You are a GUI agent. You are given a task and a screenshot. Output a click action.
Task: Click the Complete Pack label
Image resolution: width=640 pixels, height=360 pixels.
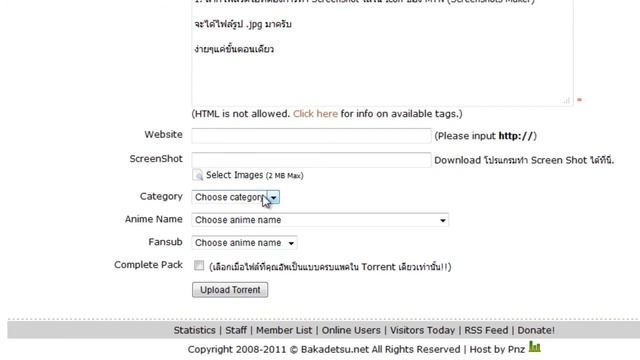[148, 265]
